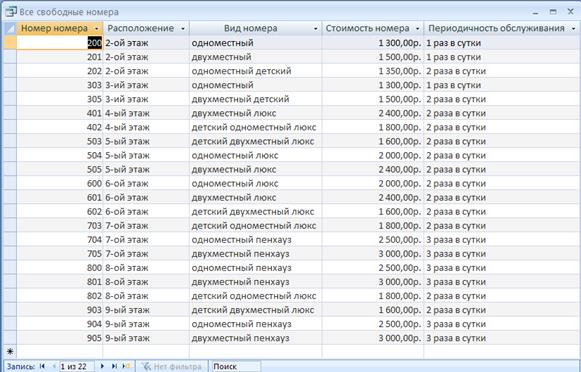Click 2 раза в сутки in room 601 row
Image resolution: width=581 pixels, height=372 pixels.
(x=502, y=197)
